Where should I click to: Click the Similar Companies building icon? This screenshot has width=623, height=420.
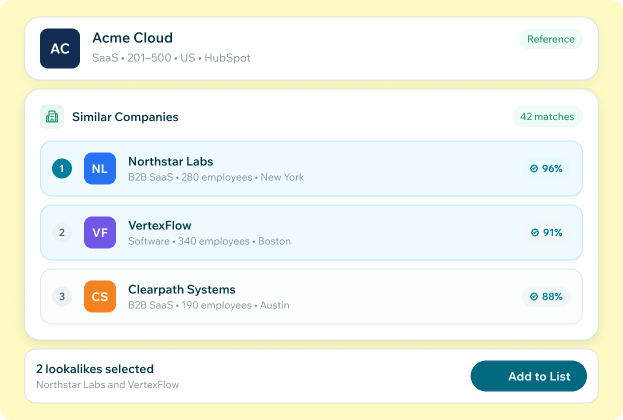52,116
